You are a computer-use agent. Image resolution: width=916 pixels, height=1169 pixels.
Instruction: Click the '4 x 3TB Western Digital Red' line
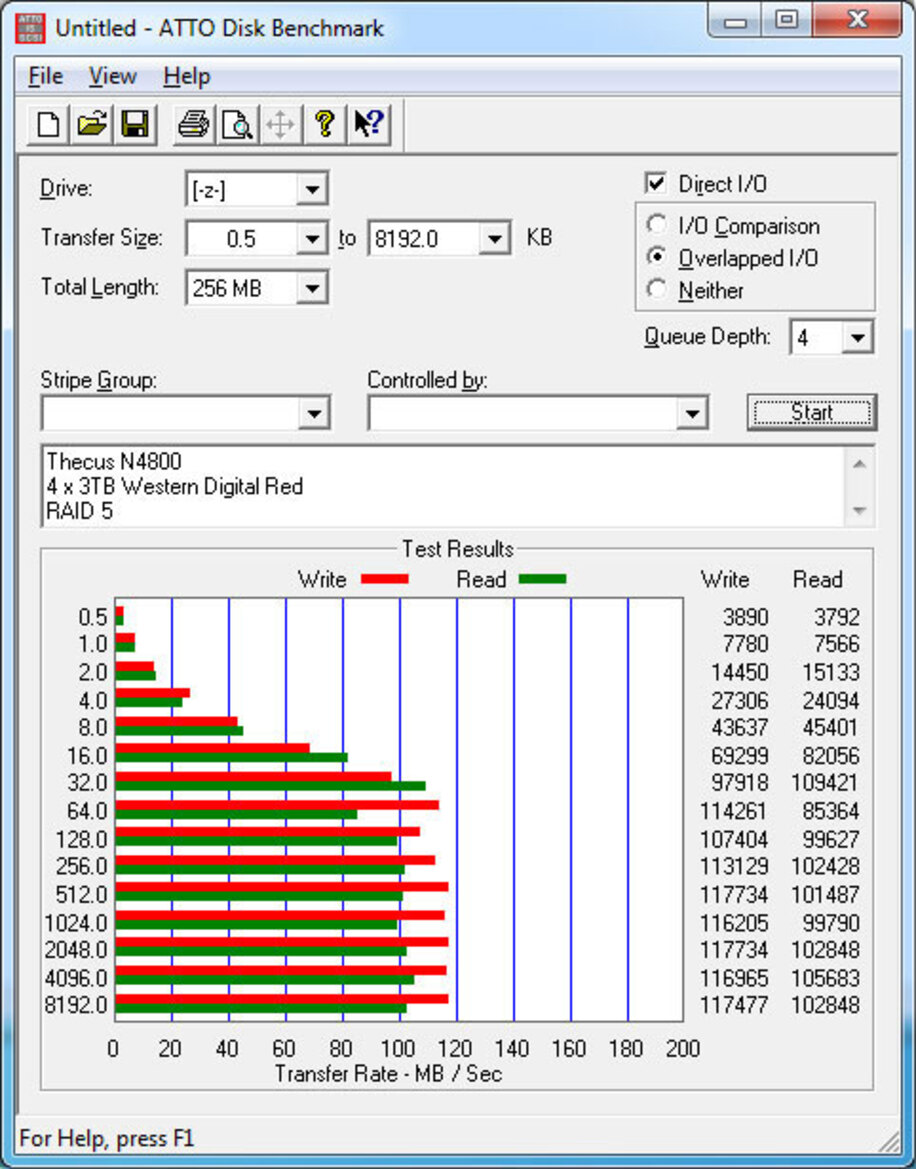tap(174, 487)
